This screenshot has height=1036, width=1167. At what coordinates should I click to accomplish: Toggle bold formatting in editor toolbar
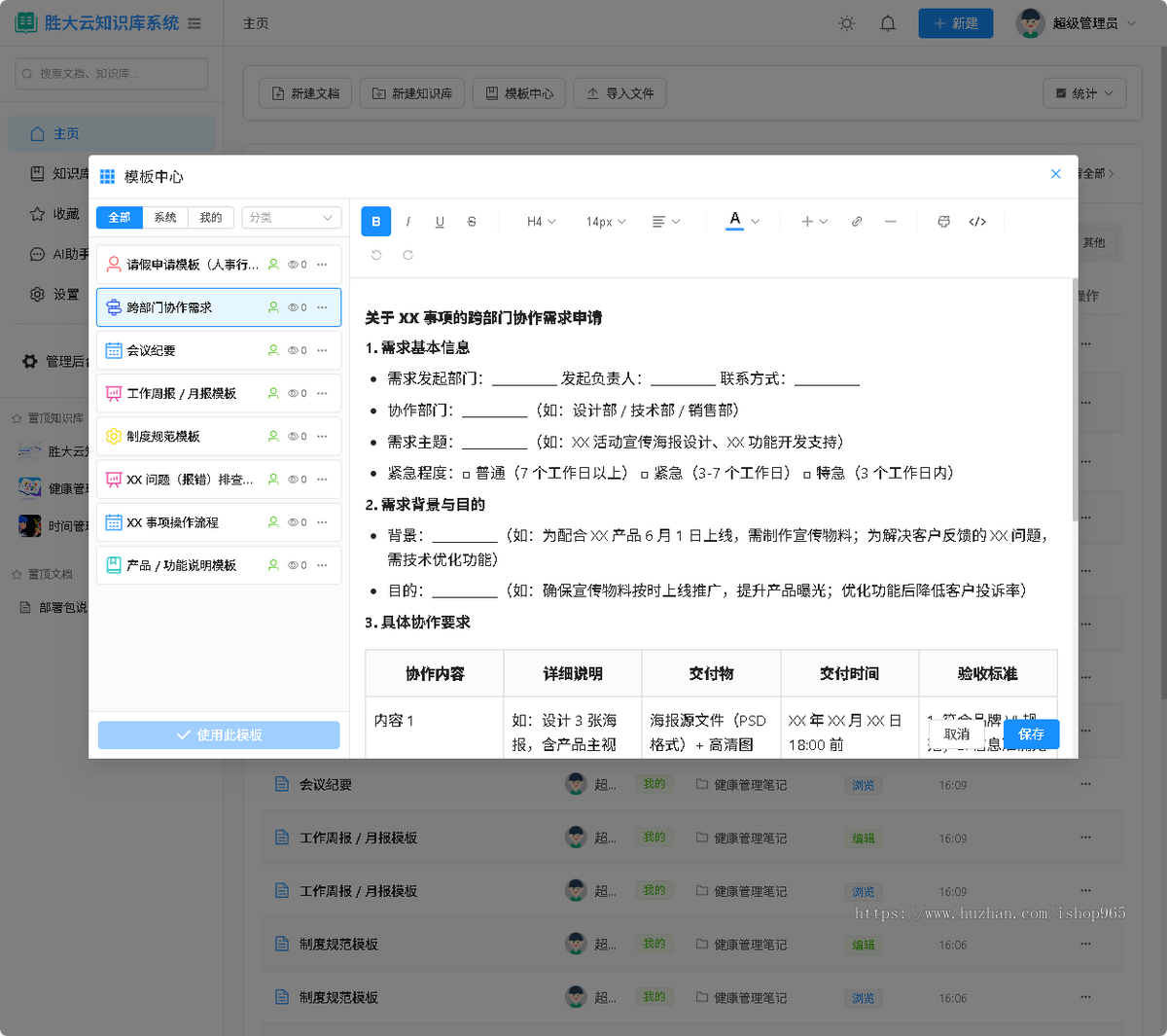(375, 222)
